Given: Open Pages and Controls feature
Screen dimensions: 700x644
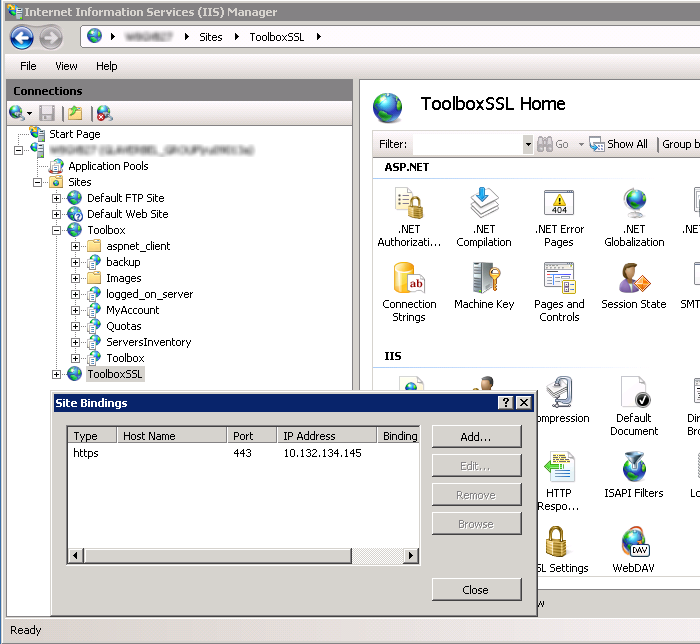Looking at the screenshot, I should 559,280.
